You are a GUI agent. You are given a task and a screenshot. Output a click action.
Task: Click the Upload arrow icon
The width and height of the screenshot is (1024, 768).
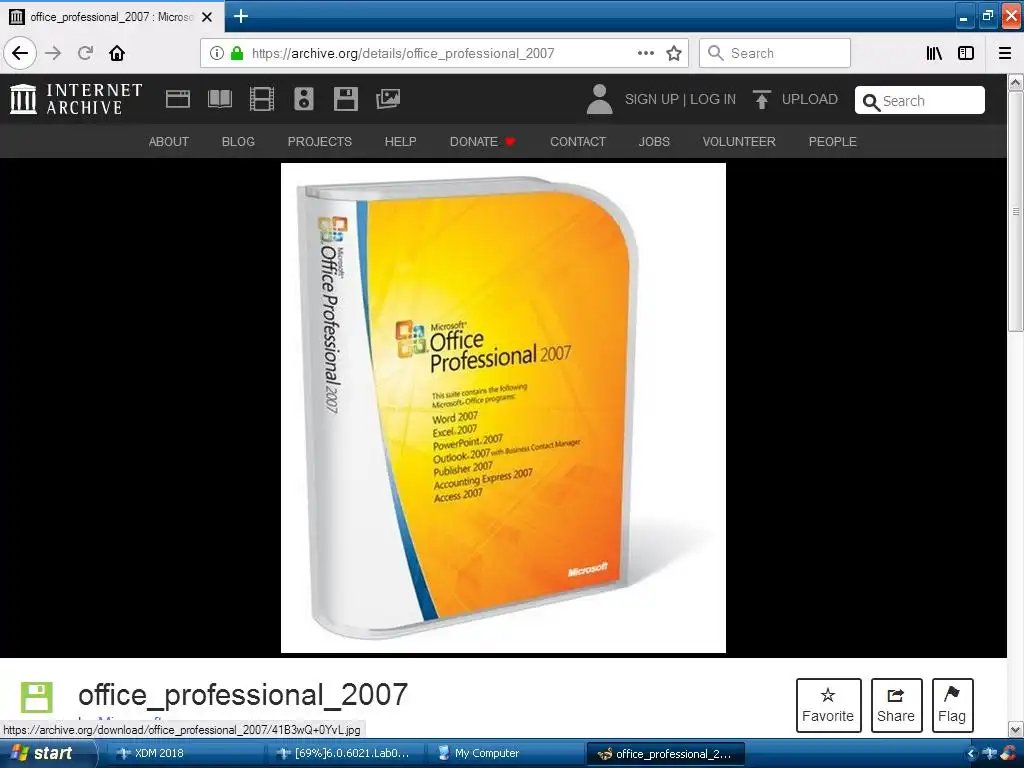[761, 99]
